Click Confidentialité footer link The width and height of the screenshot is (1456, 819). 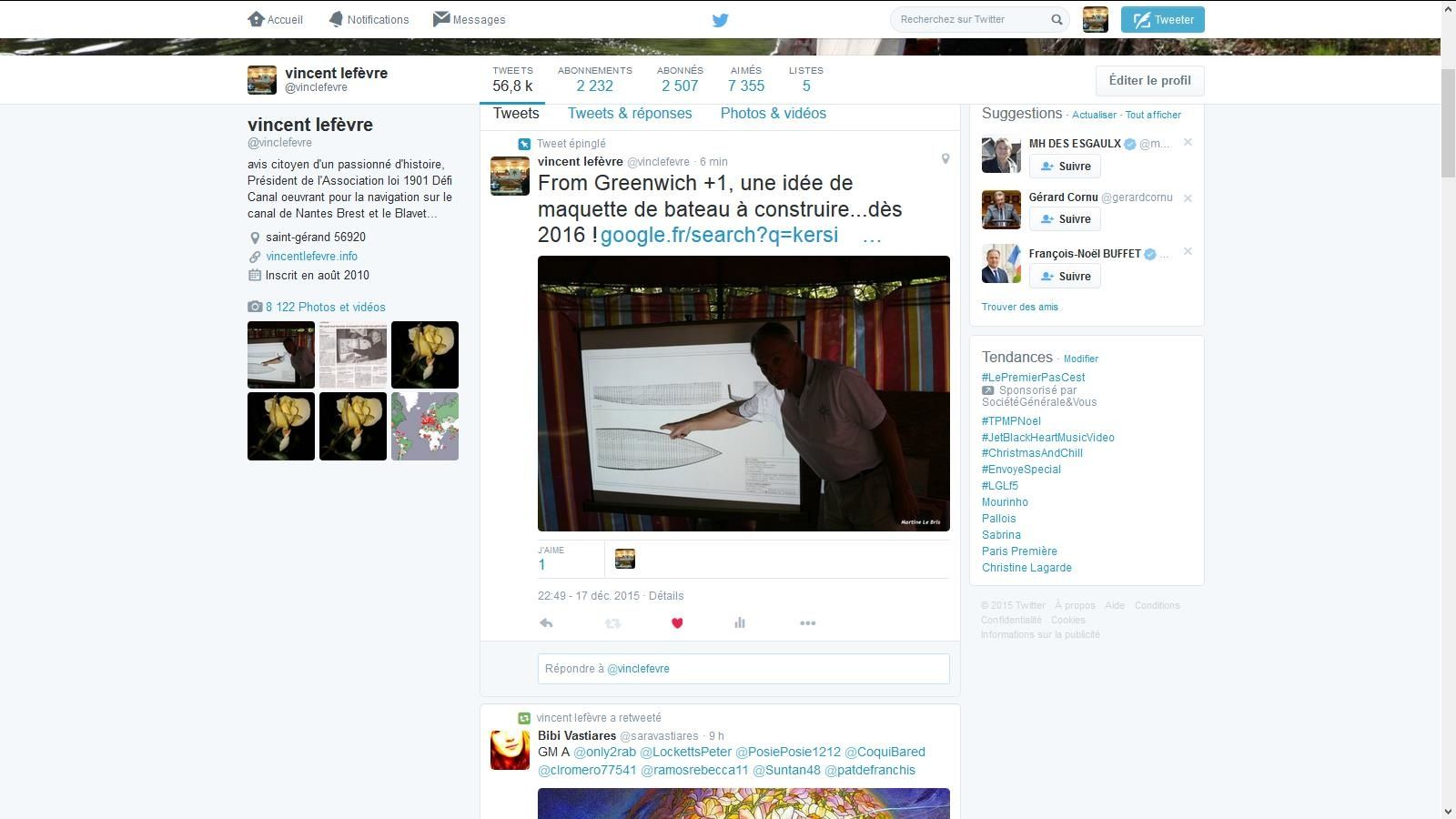click(1011, 621)
